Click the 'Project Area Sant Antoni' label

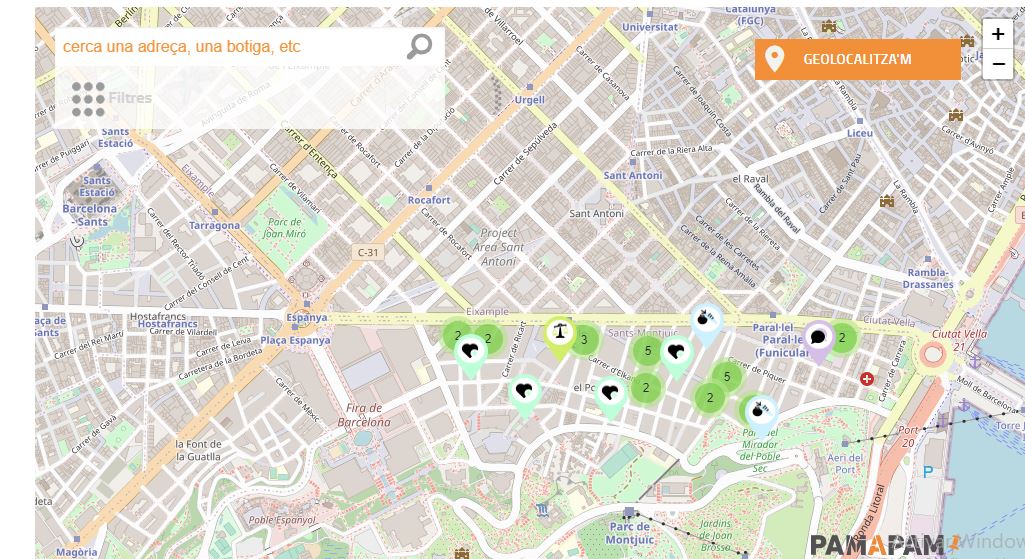[x=499, y=247]
